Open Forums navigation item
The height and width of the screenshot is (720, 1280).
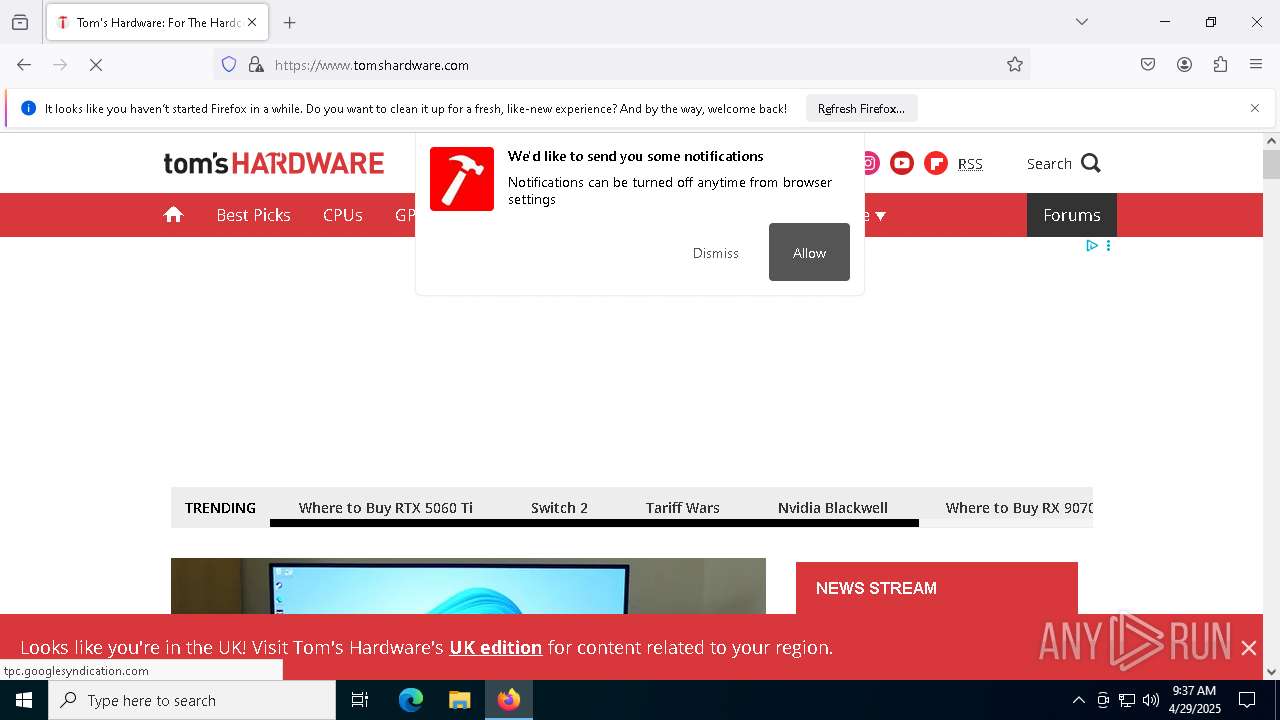coord(1072,215)
